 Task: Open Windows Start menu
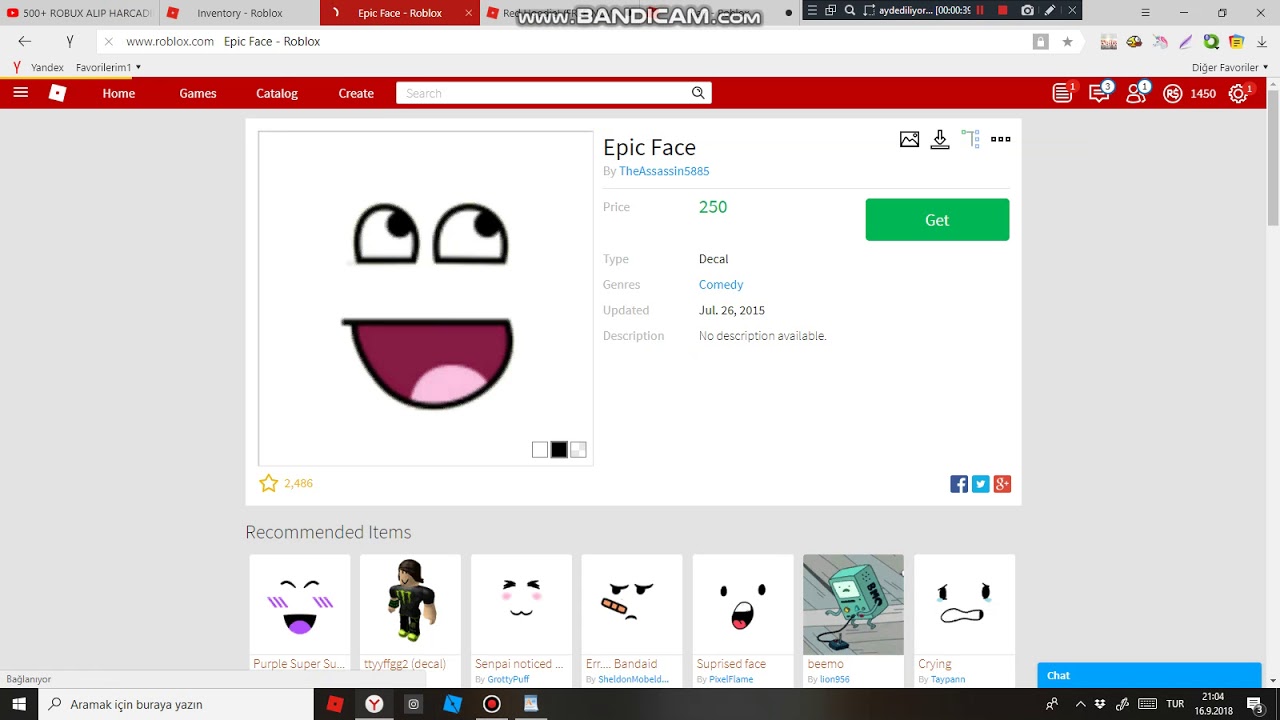19,704
